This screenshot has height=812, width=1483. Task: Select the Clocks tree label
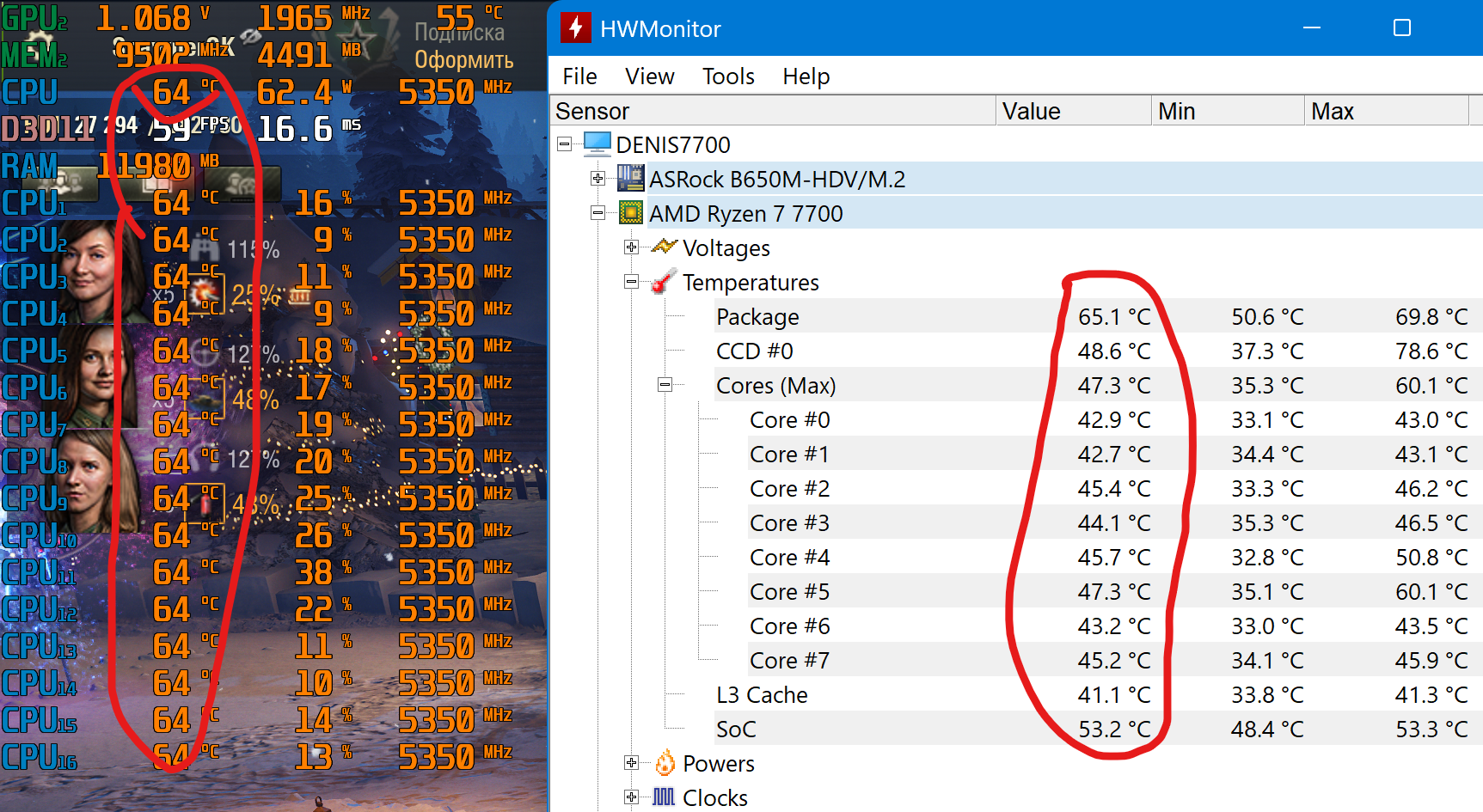(715, 797)
